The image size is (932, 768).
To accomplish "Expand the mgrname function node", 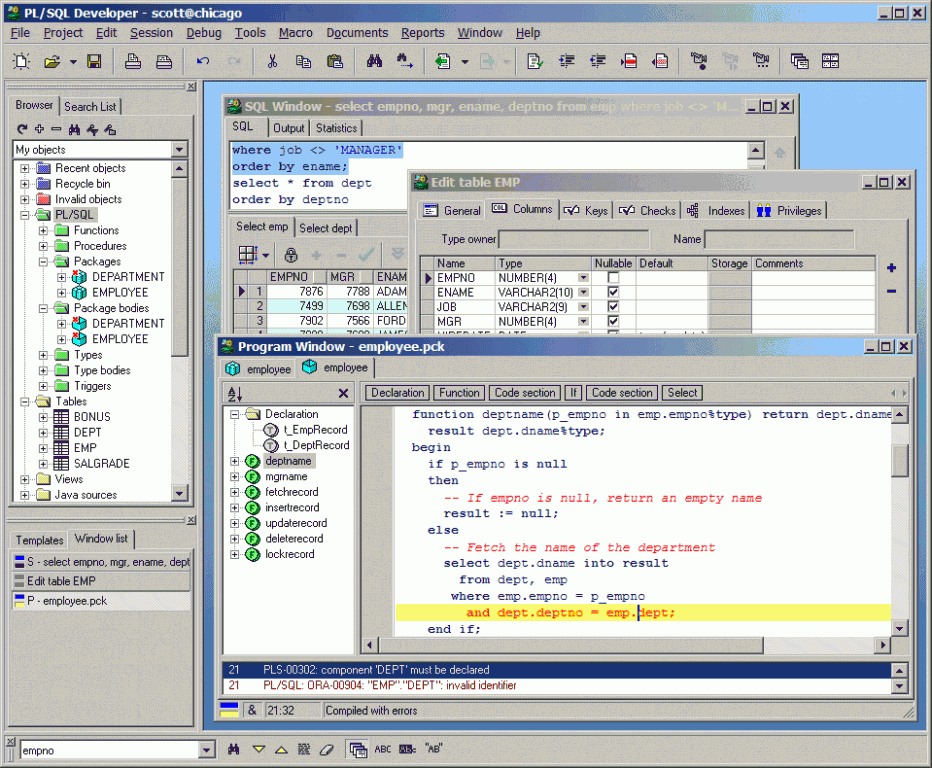I will pyautogui.click(x=235, y=477).
